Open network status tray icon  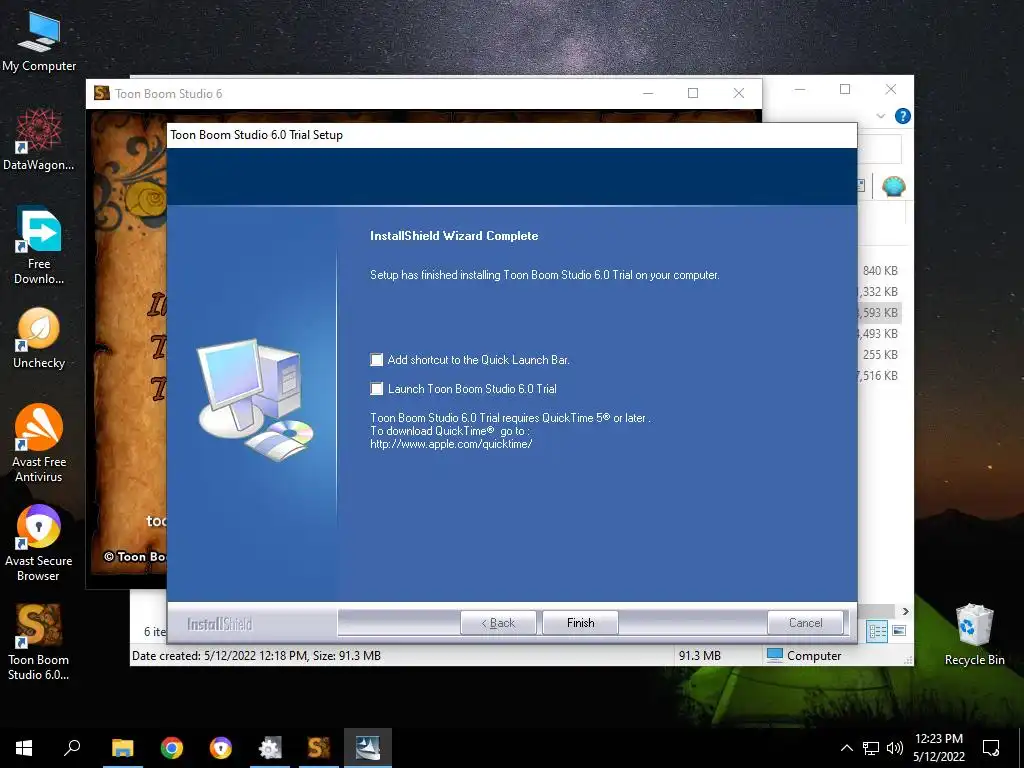coord(871,748)
